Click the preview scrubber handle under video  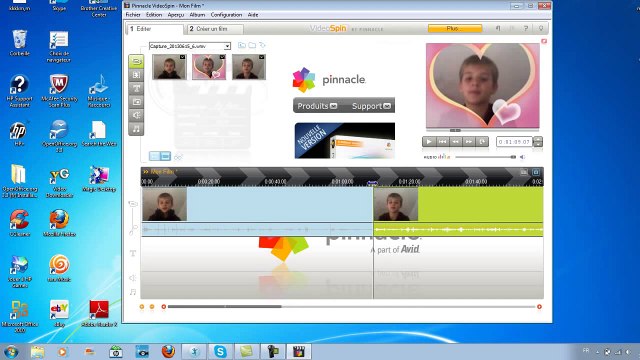pyautogui.click(x=455, y=130)
